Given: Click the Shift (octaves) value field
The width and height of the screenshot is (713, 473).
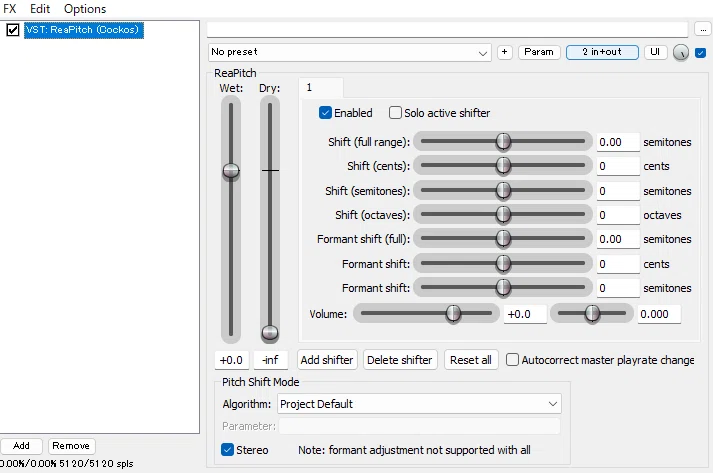Looking at the screenshot, I should pyautogui.click(x=618, y=215).
